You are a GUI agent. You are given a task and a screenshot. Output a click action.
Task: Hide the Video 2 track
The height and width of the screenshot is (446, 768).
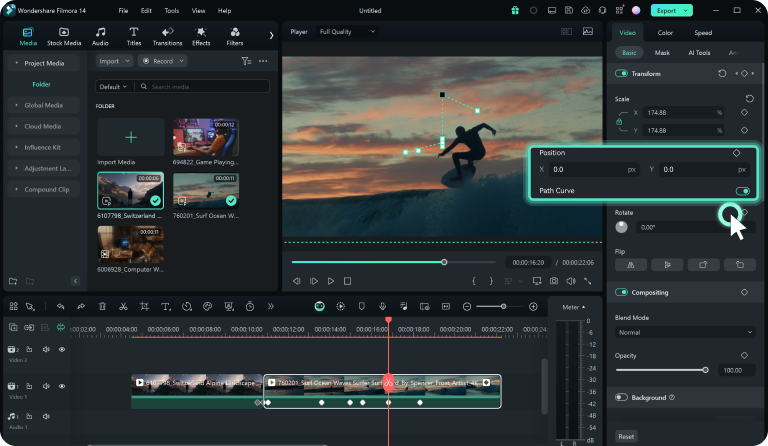(62, 350)
